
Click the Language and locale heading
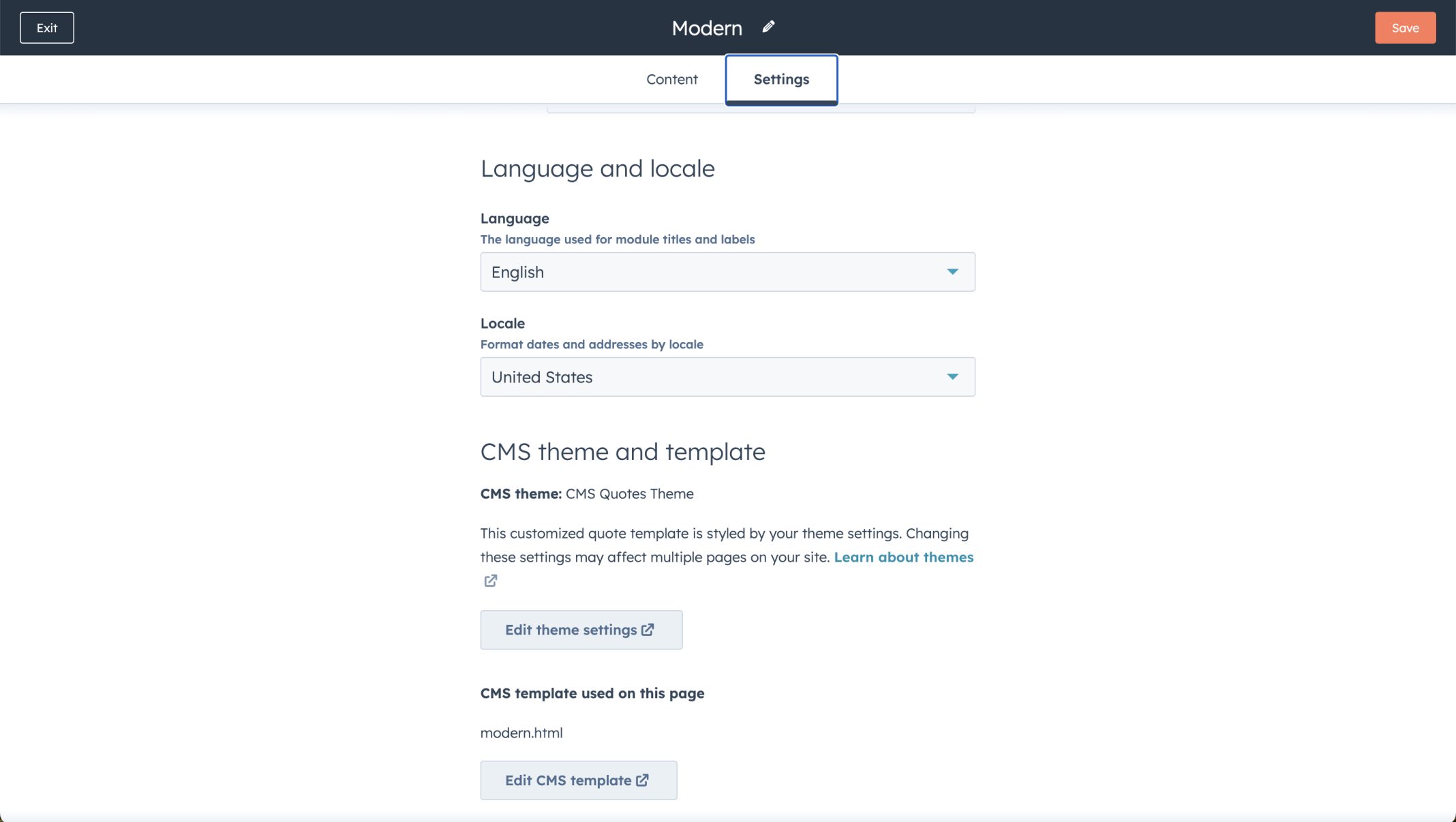click(597, 168)
